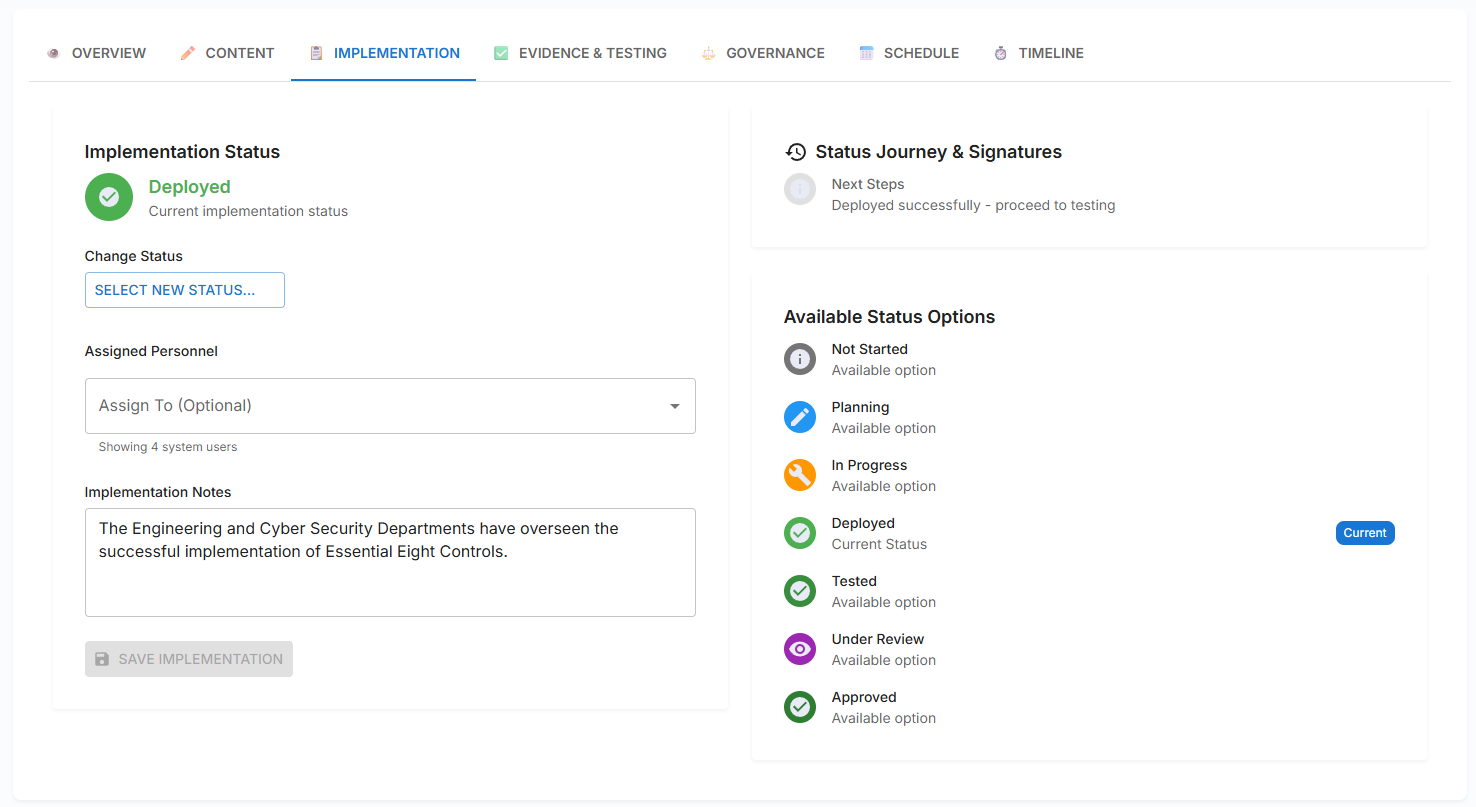Click the purple Under Review eye icon
The image size is (1476, 807).
800,649
